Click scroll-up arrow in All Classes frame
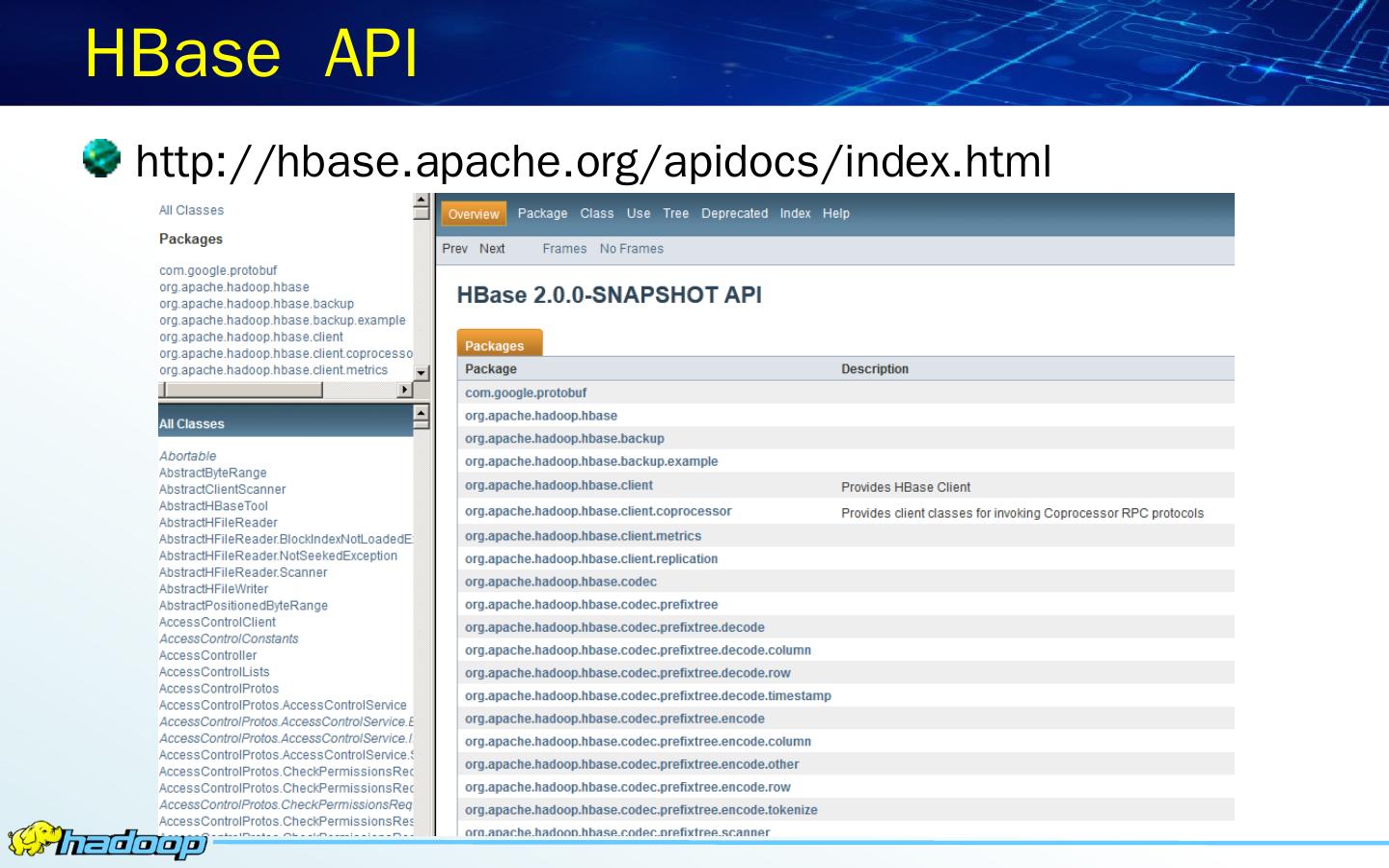1389x868 pixels. tap(421, 412)
